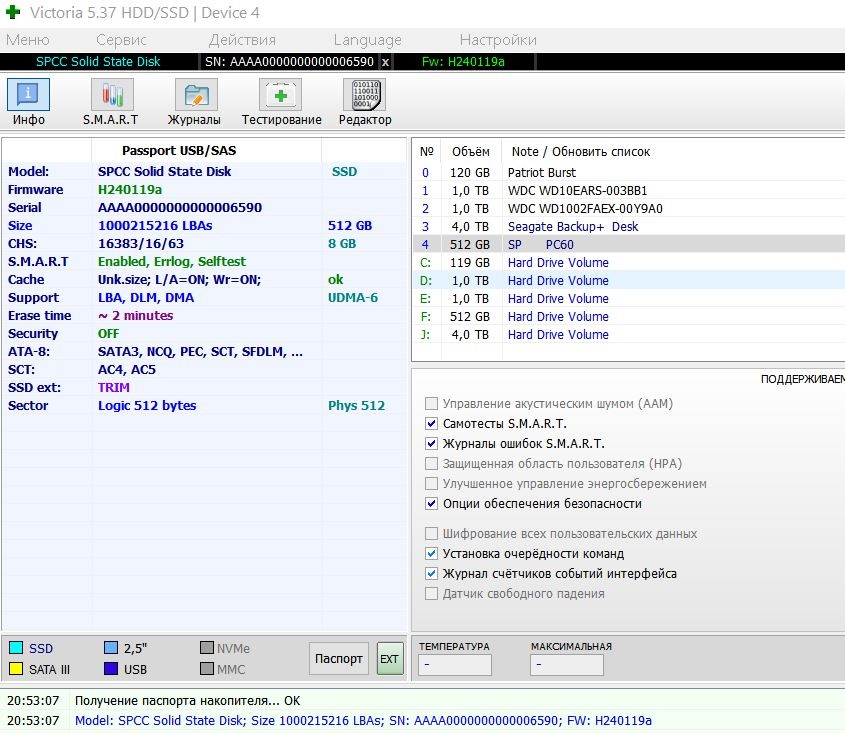Click the SN: AAAA0000000000006590 top bar field
The width and height of the screenshot is (845, 733).
pyautogui.click(x=289, y=62)
